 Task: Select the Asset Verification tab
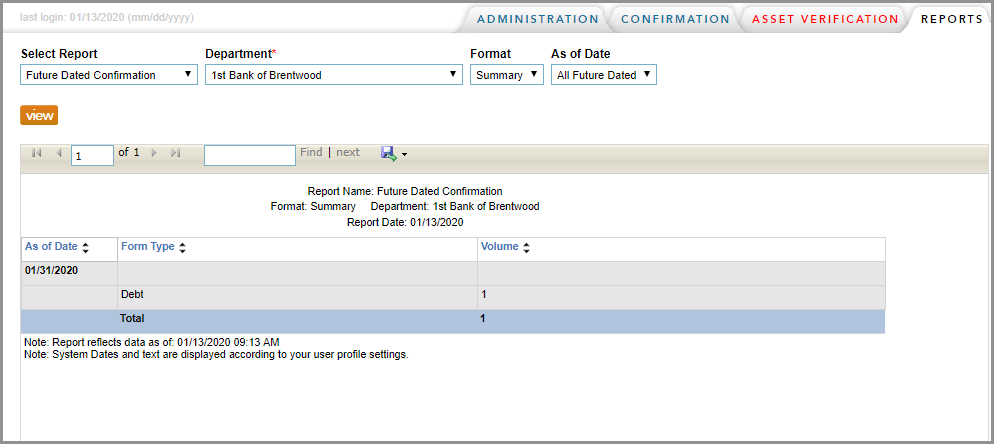(824, 19)
